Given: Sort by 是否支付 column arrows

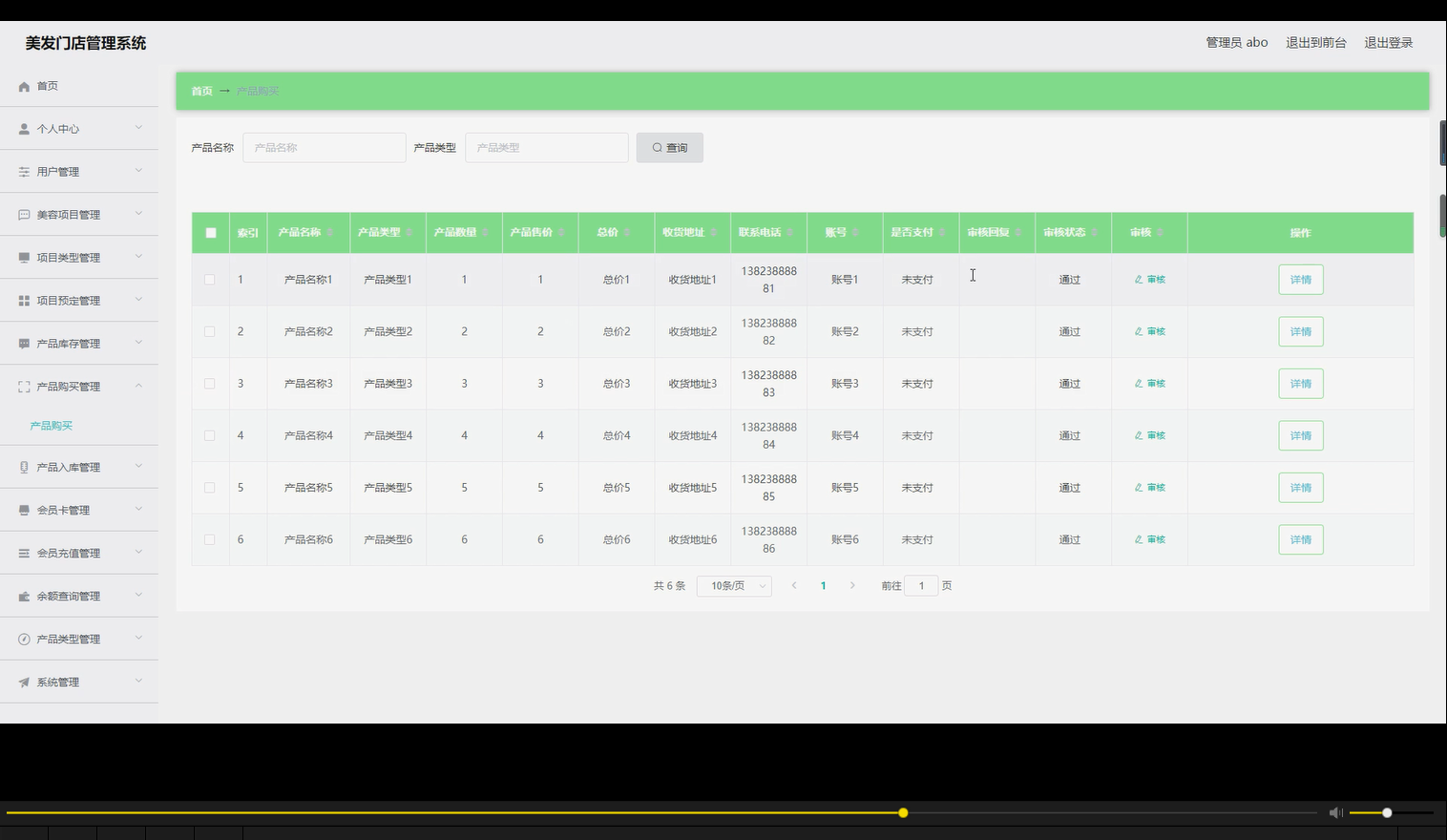Looking at the screenshot, I should (x=942, y=233).
